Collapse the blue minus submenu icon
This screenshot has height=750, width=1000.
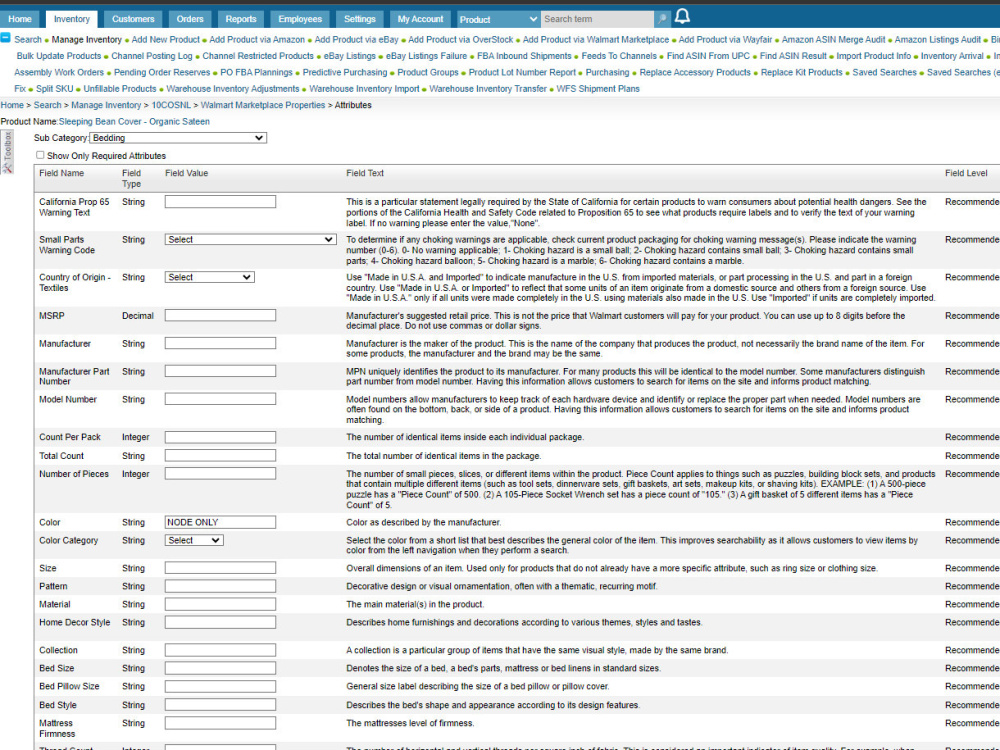(x=5, y=38)
